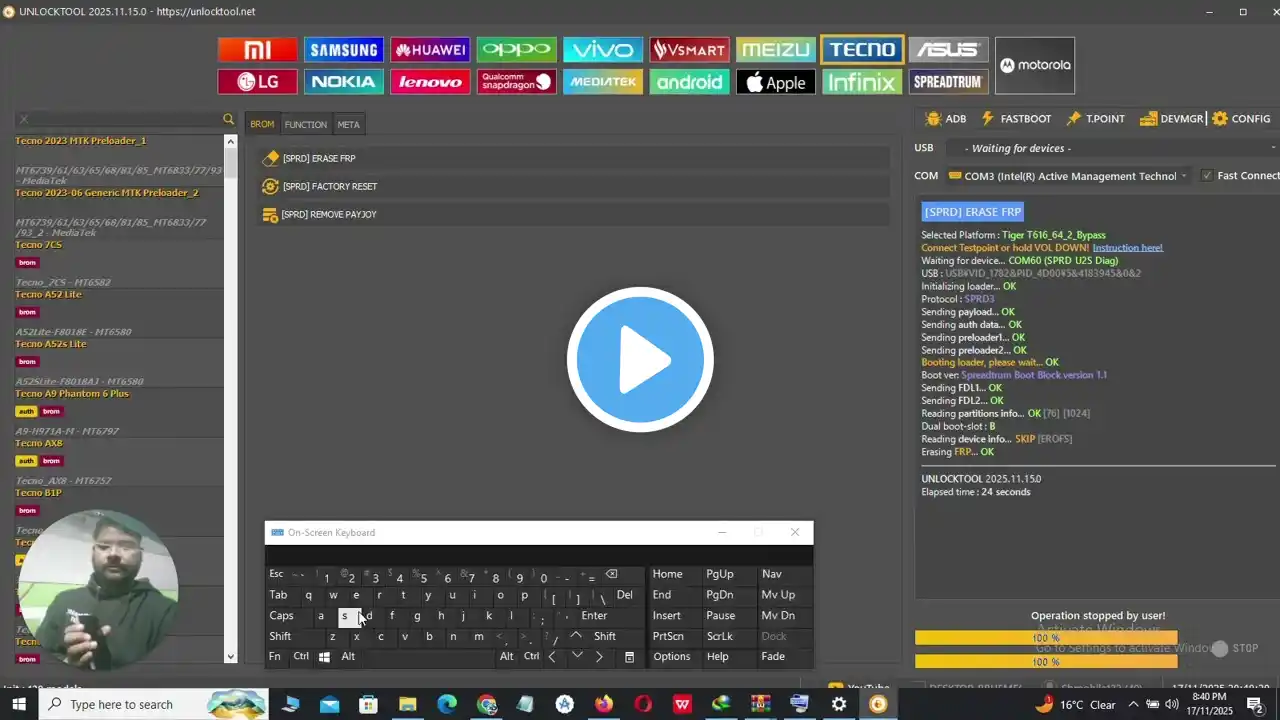Toggle the left Shift key on keyboard
The width and height of the screenshot is (1280, 720).
pos(280,637)
